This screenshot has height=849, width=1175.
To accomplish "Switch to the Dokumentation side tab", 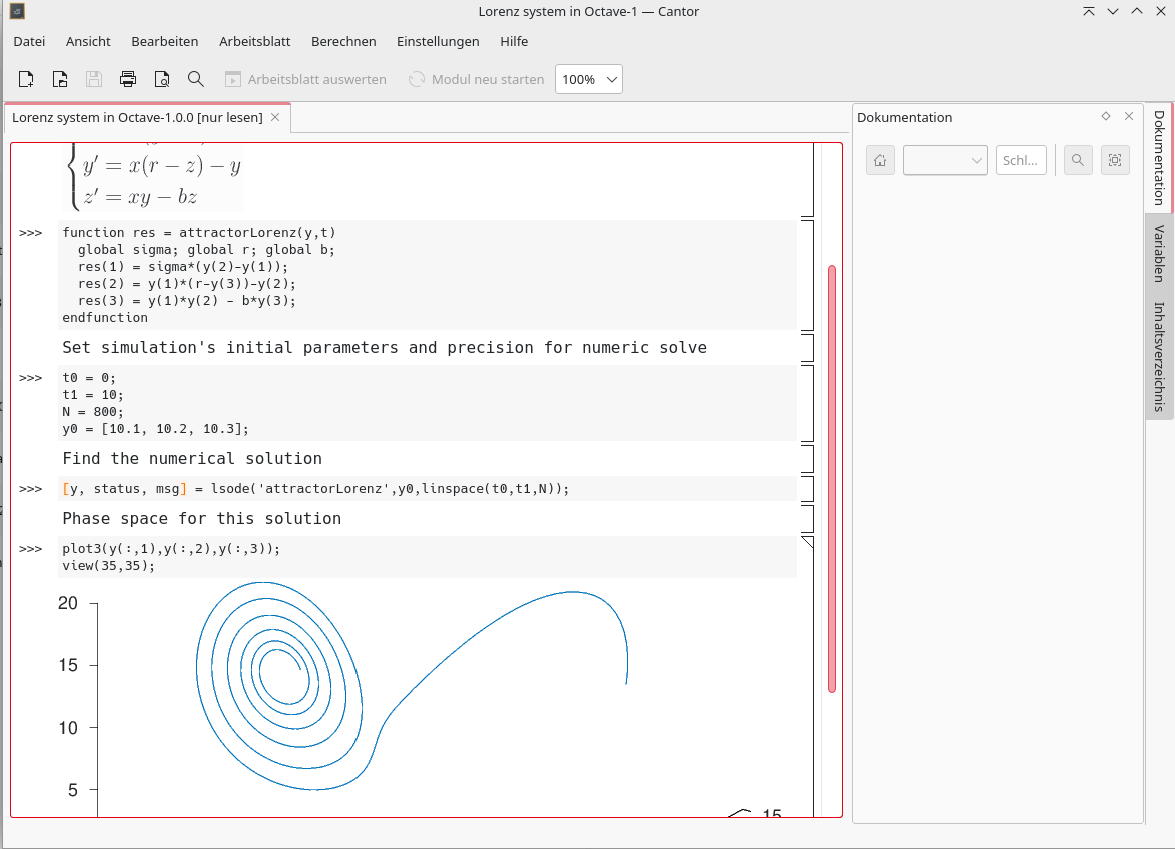I will (x=1159, y=157).
